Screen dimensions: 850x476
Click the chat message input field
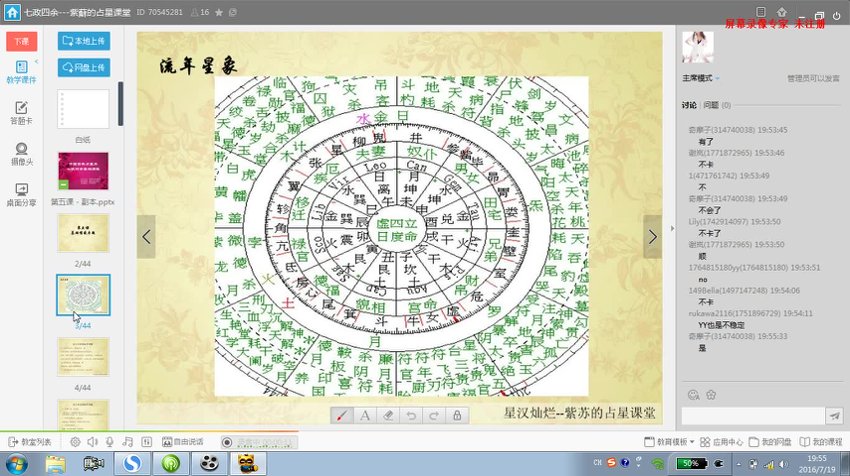tap(753, 416)
